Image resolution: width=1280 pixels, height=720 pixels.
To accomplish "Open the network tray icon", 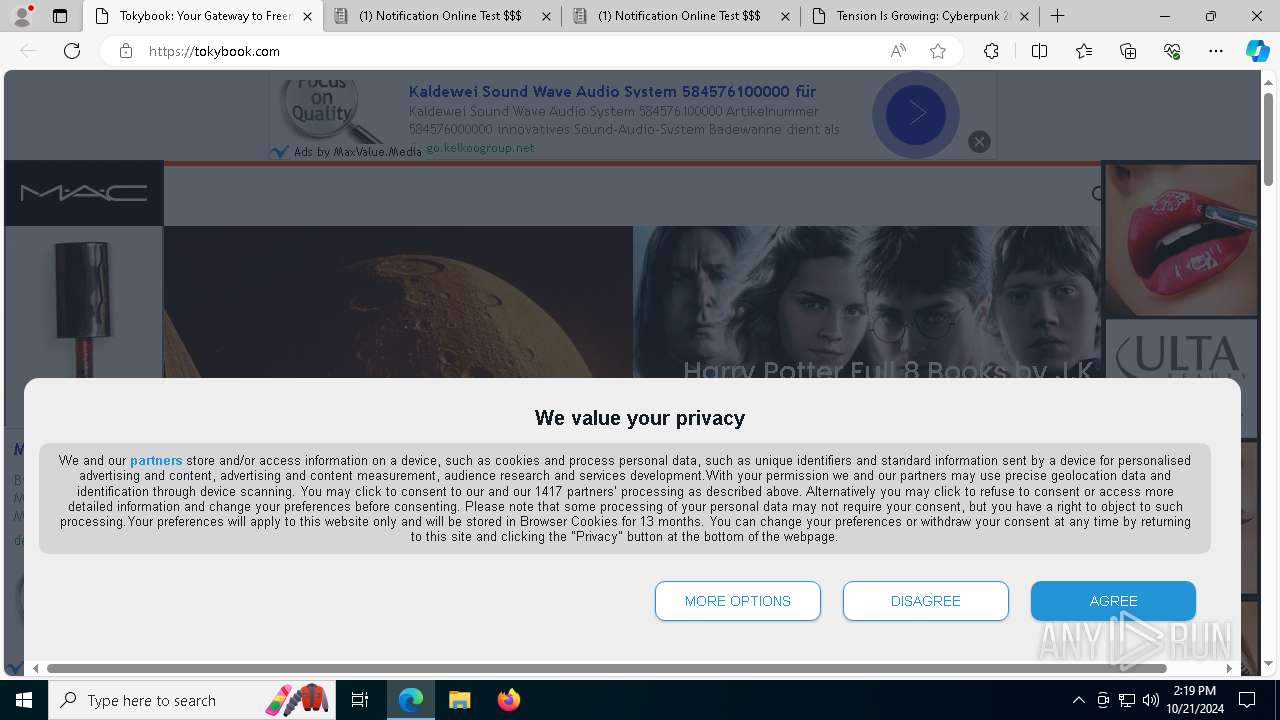I will (x=1127, y=700).
